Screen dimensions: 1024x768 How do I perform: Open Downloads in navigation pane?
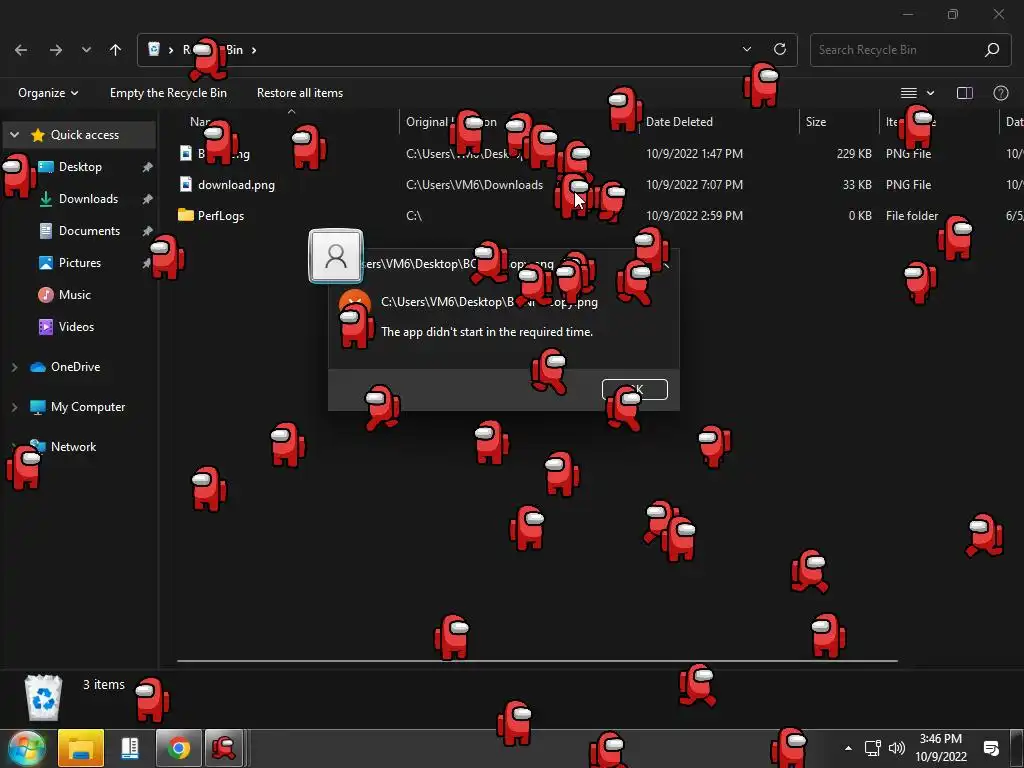(88, 199)
